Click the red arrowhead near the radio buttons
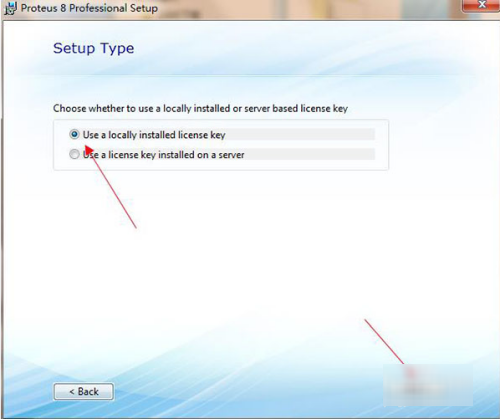Image resolution: width=500 pixels, height=419 pixels. tap(89, 151)
